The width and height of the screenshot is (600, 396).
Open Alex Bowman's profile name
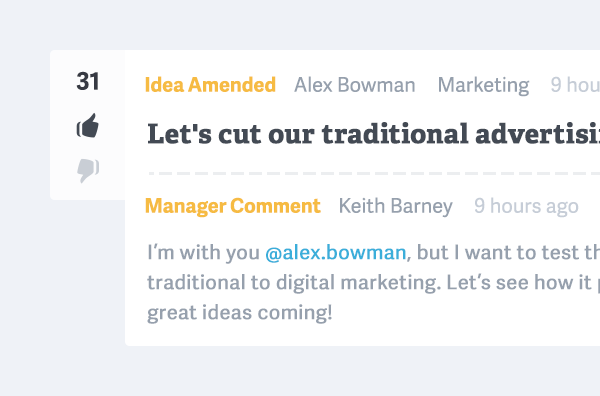pos(354,85)
